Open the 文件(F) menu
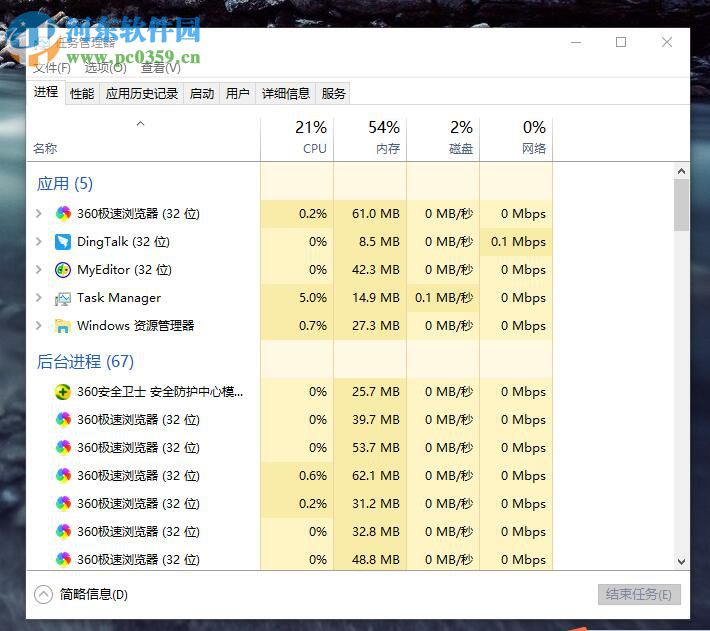Image resolution: width=710 pixels, height=631 pixels. 52,68
